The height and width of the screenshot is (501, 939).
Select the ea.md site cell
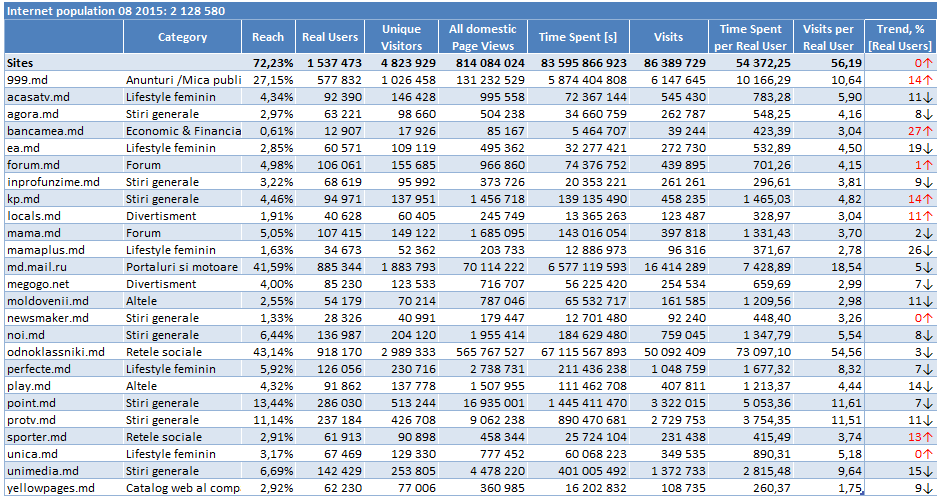(63, 148)
